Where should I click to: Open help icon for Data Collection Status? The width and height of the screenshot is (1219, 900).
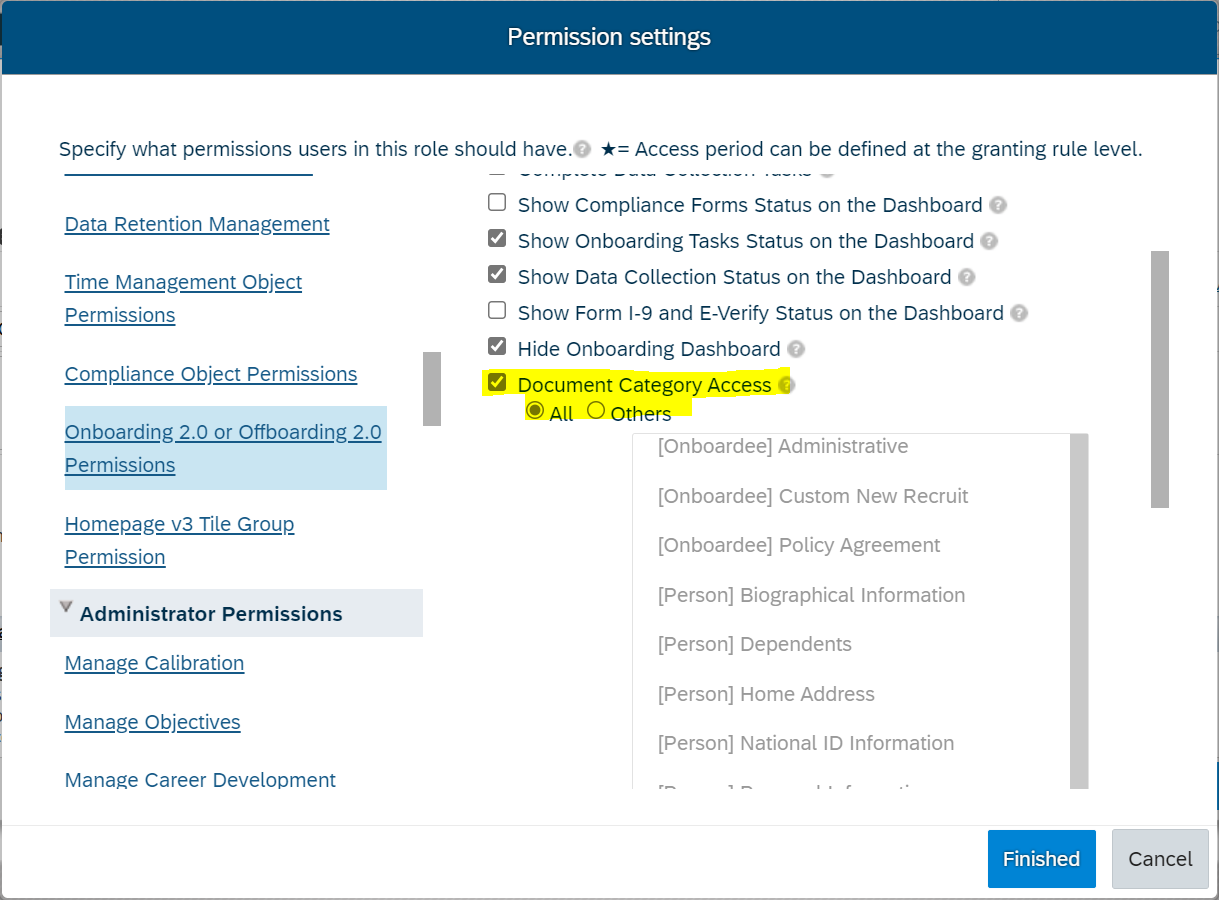click(x=966, y=277)
